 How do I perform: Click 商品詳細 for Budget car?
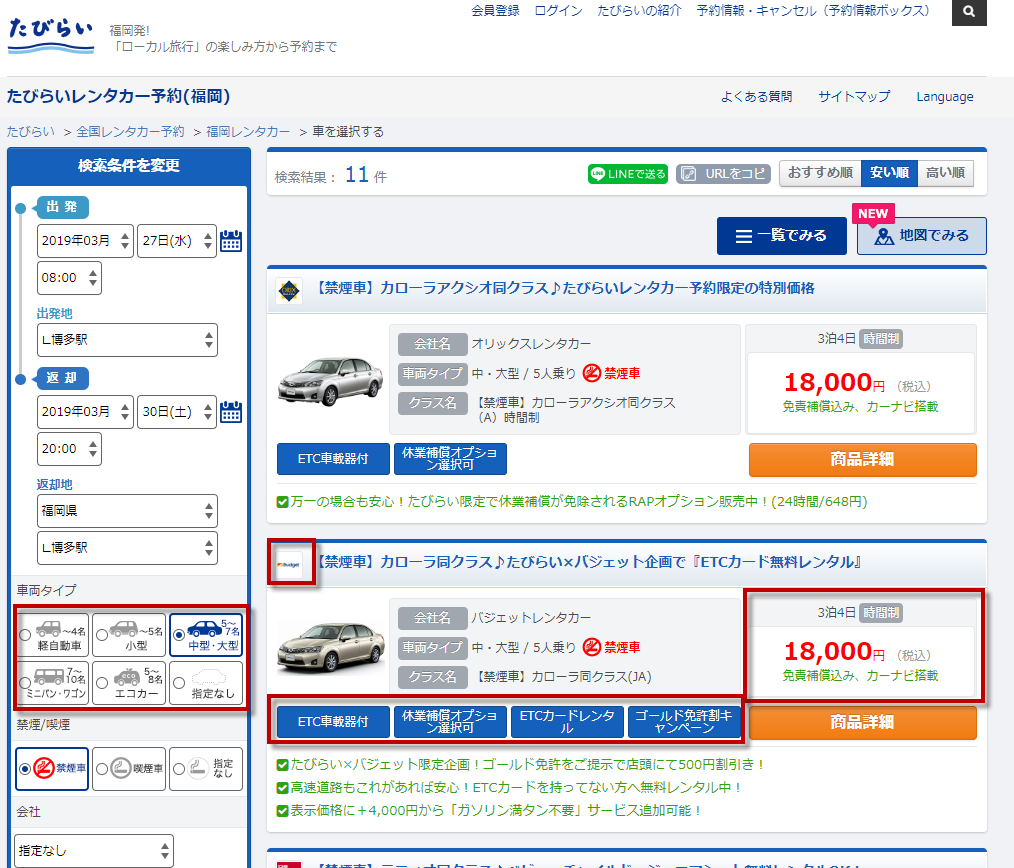pos(863,722)
